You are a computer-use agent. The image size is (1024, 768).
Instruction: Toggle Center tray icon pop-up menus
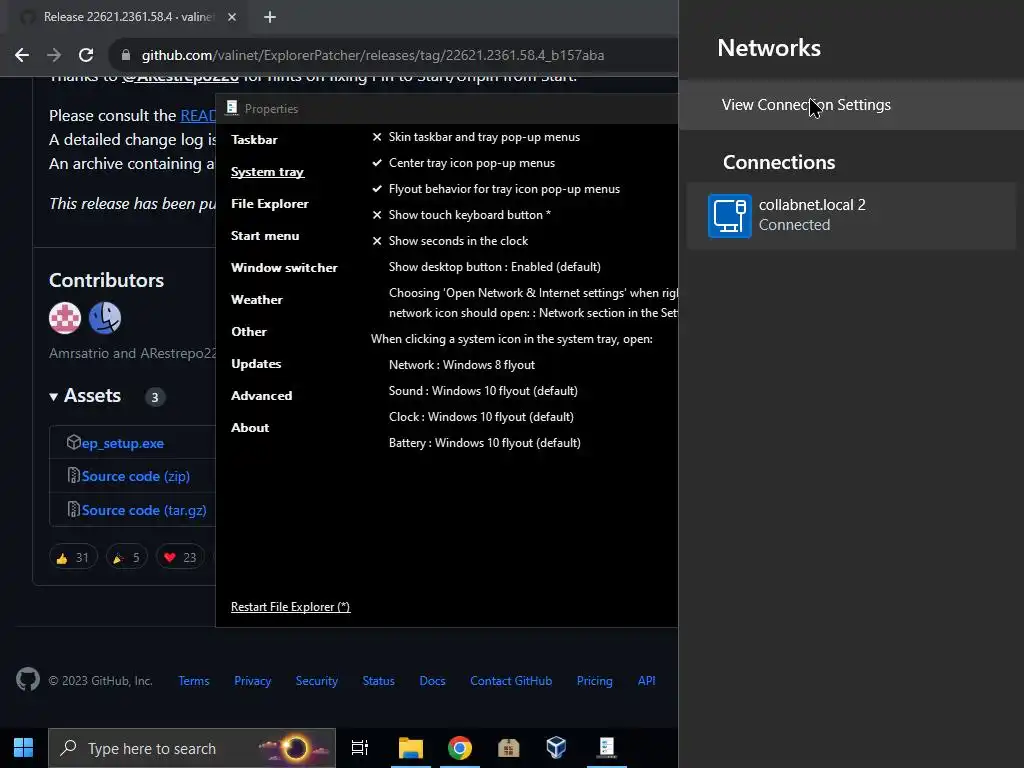pos(464,163)
